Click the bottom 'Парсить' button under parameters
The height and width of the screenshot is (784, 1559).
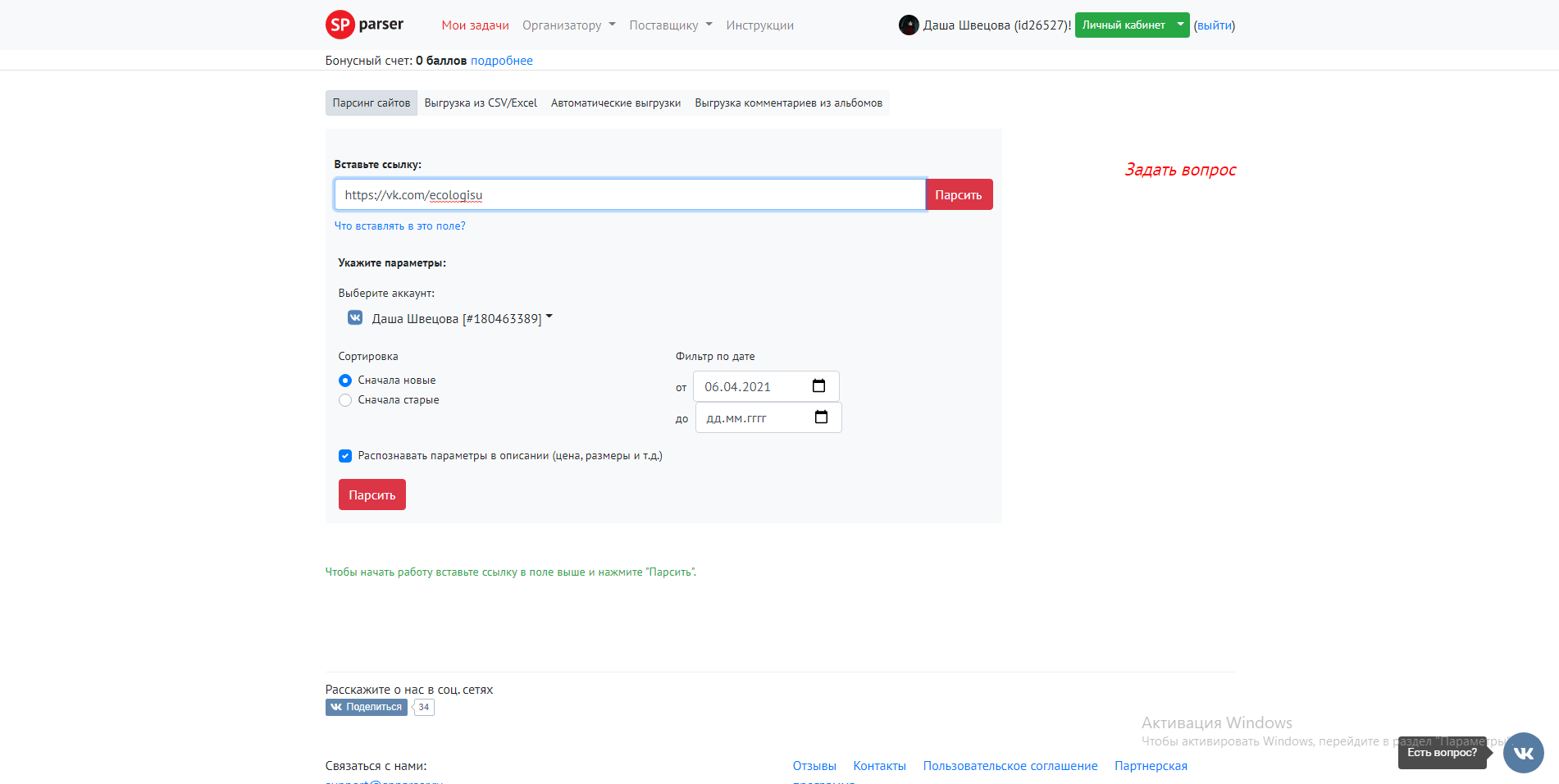pyautogui.click(x=372, y=495)
